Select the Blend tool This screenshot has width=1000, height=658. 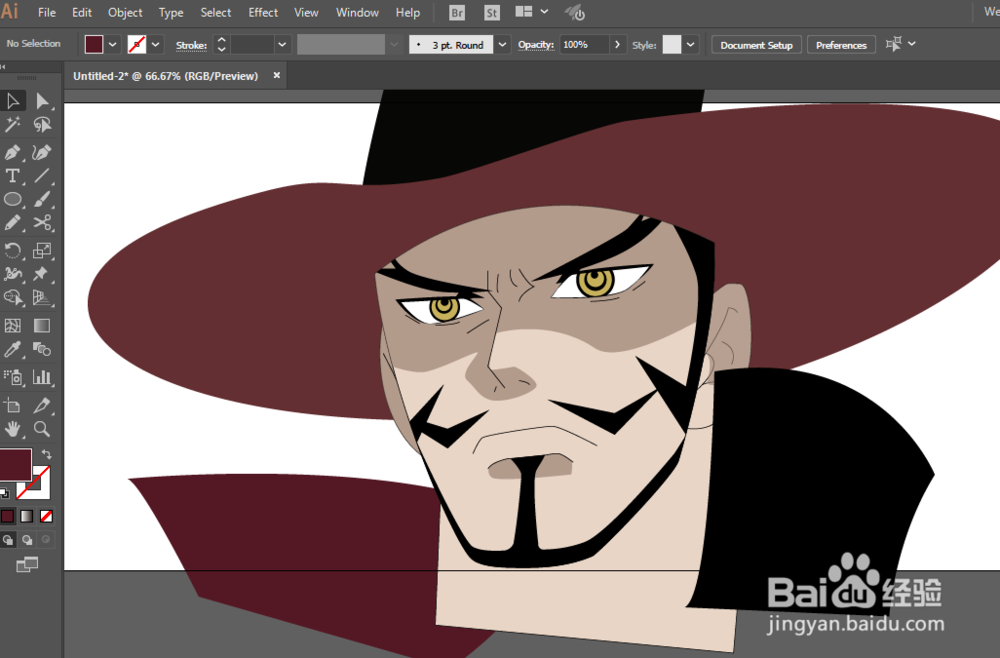[x=42, y=349]
